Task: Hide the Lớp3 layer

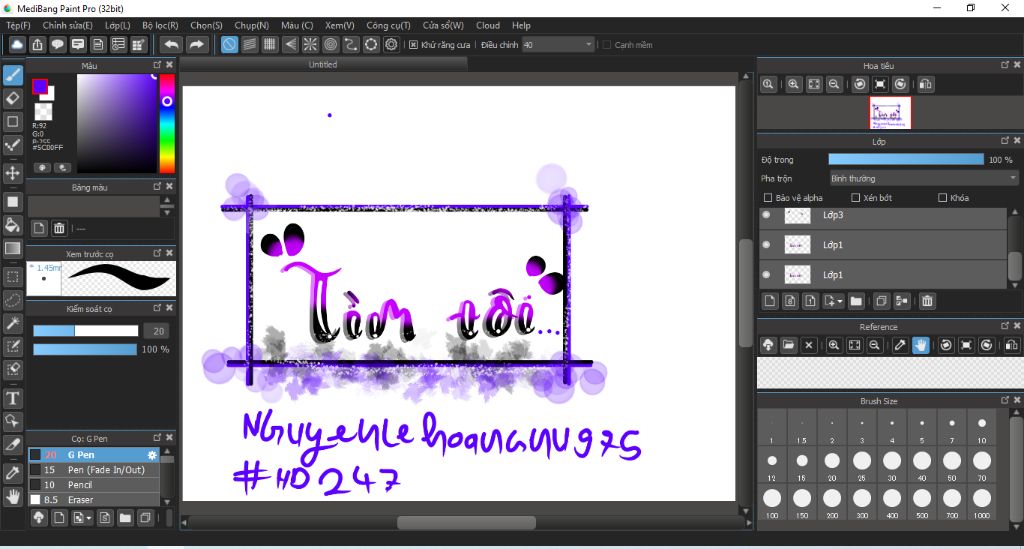Action: (x=767, y=215)
